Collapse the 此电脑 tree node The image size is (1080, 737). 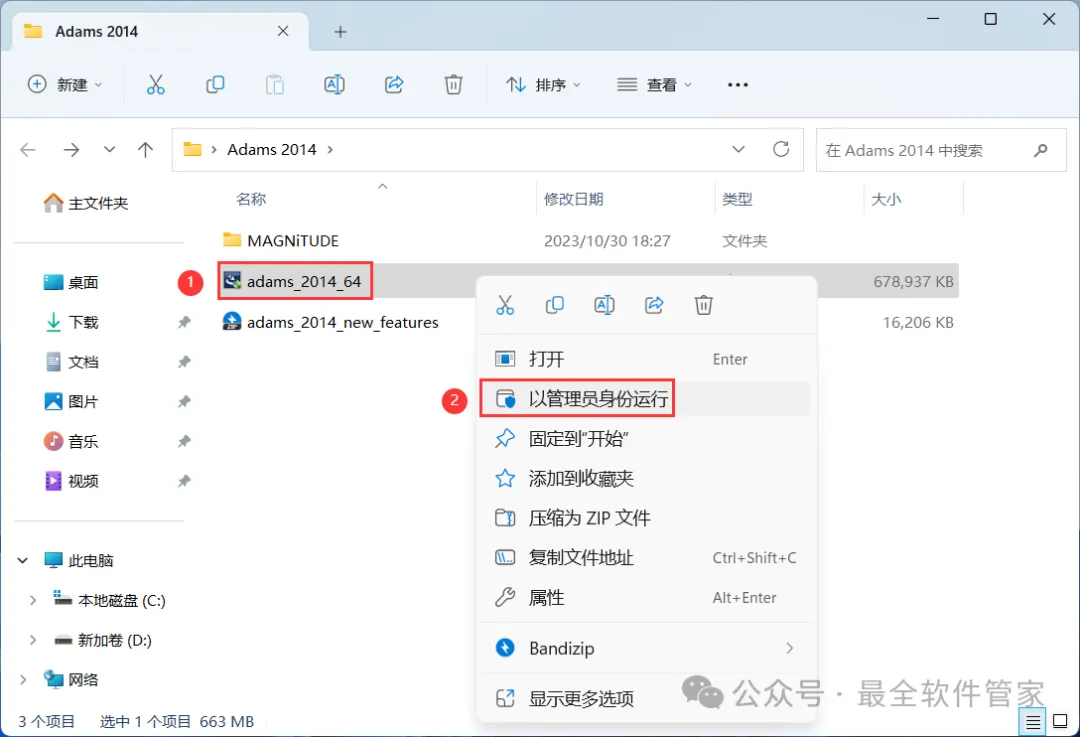[23, 561]
